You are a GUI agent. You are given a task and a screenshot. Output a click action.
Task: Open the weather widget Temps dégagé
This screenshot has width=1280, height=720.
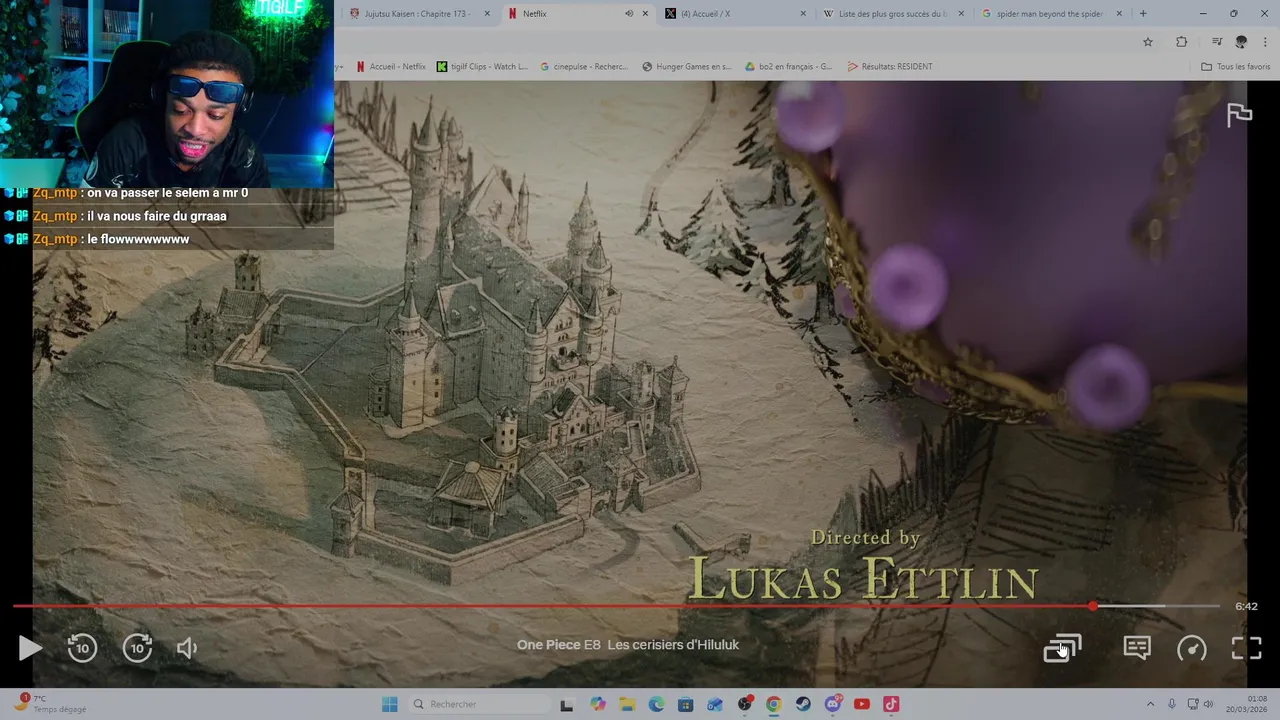(x=50, y=704)
